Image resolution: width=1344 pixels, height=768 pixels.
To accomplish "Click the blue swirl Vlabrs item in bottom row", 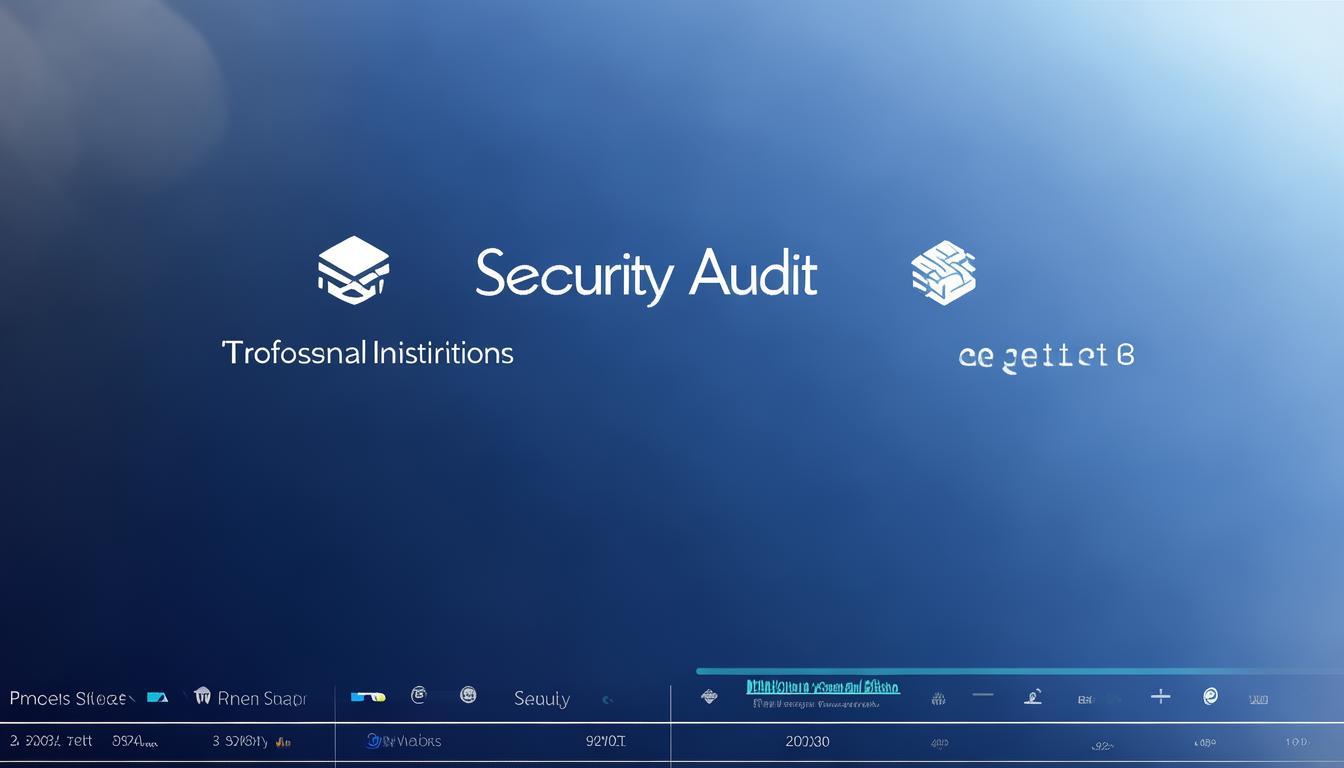I will 404,741.
